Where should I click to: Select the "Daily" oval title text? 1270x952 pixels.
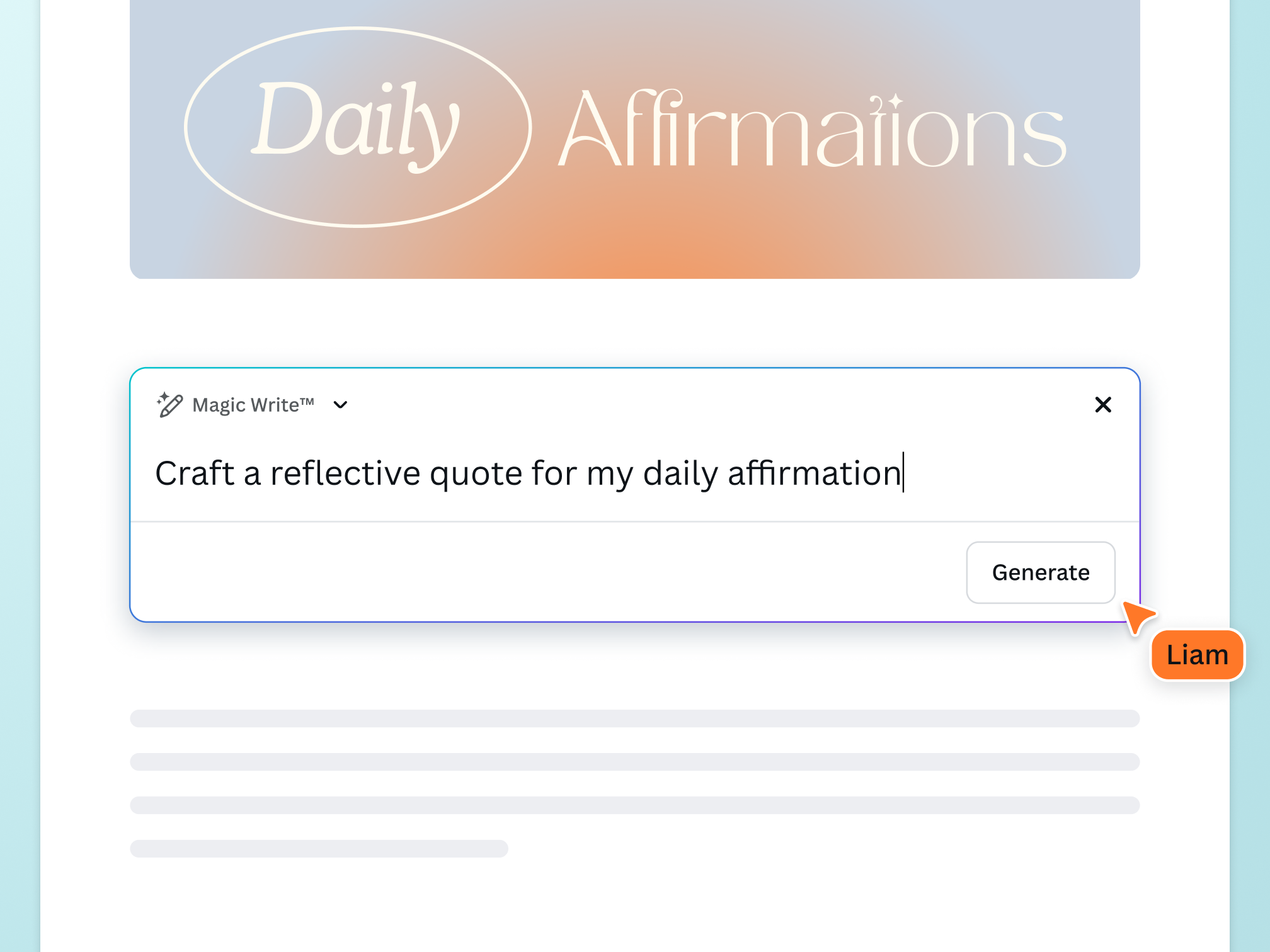(x=356, y=123)
